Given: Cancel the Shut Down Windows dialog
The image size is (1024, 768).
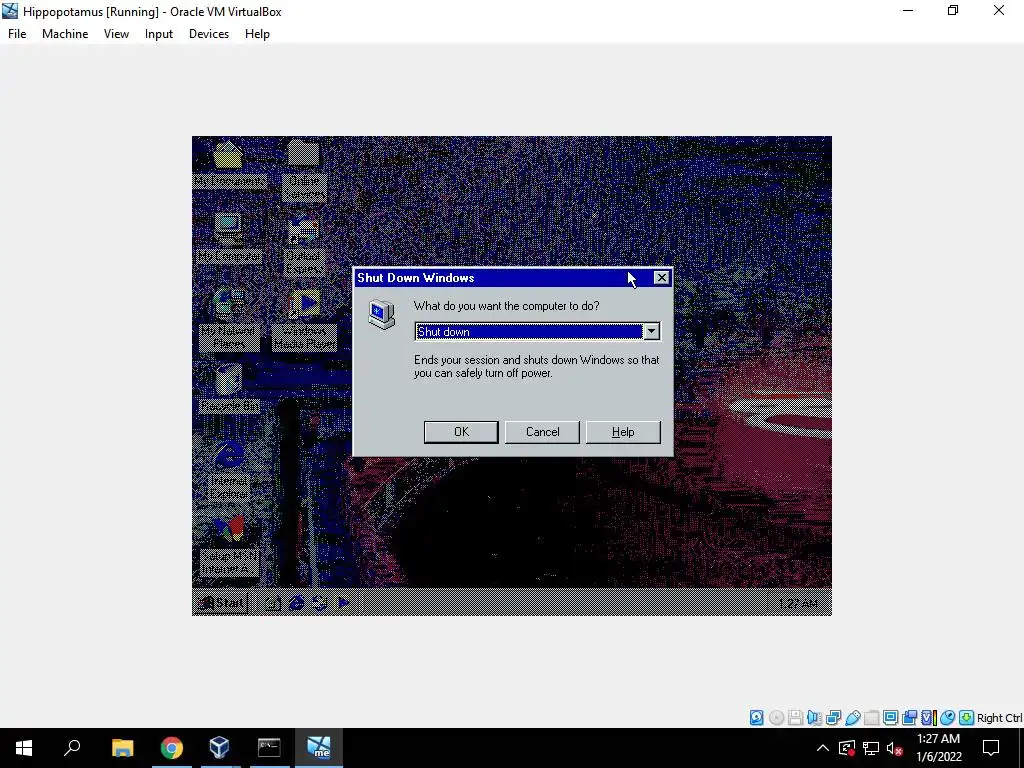Looking at the screenshot, I should [542, 432].
